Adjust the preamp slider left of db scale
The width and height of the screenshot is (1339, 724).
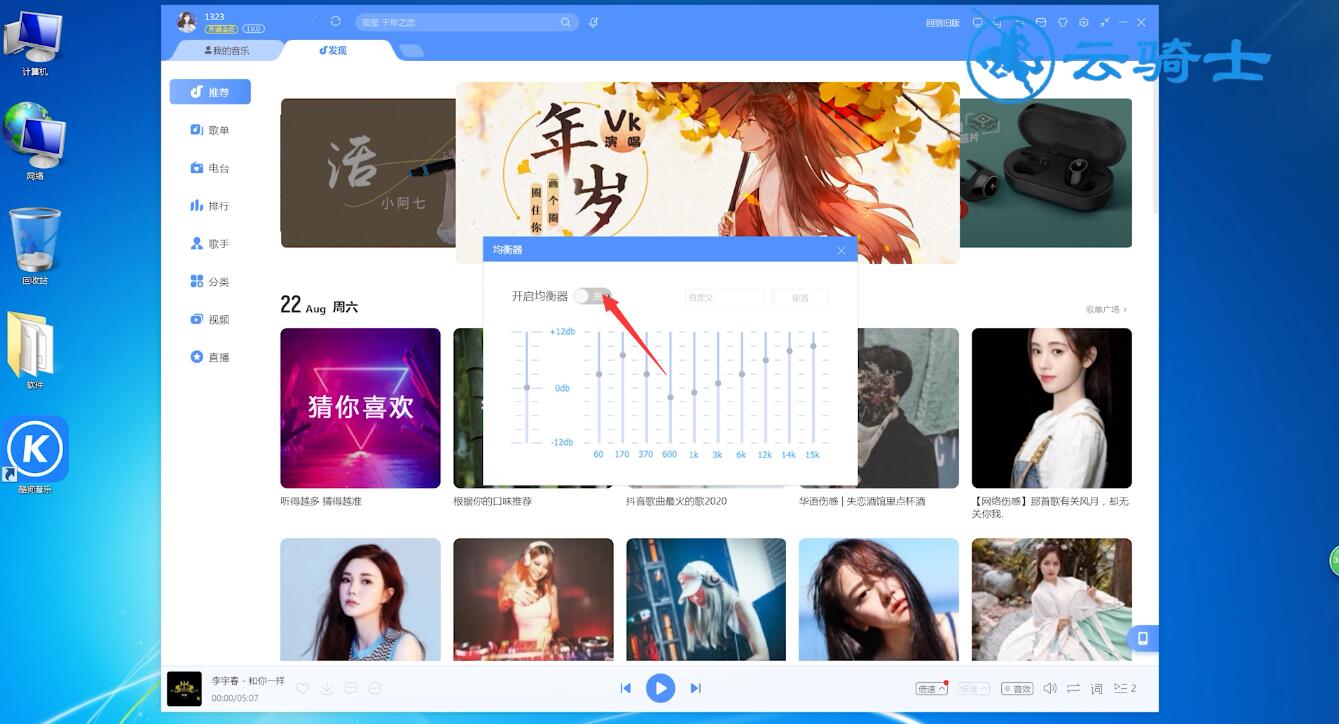[x=526, y=387]
